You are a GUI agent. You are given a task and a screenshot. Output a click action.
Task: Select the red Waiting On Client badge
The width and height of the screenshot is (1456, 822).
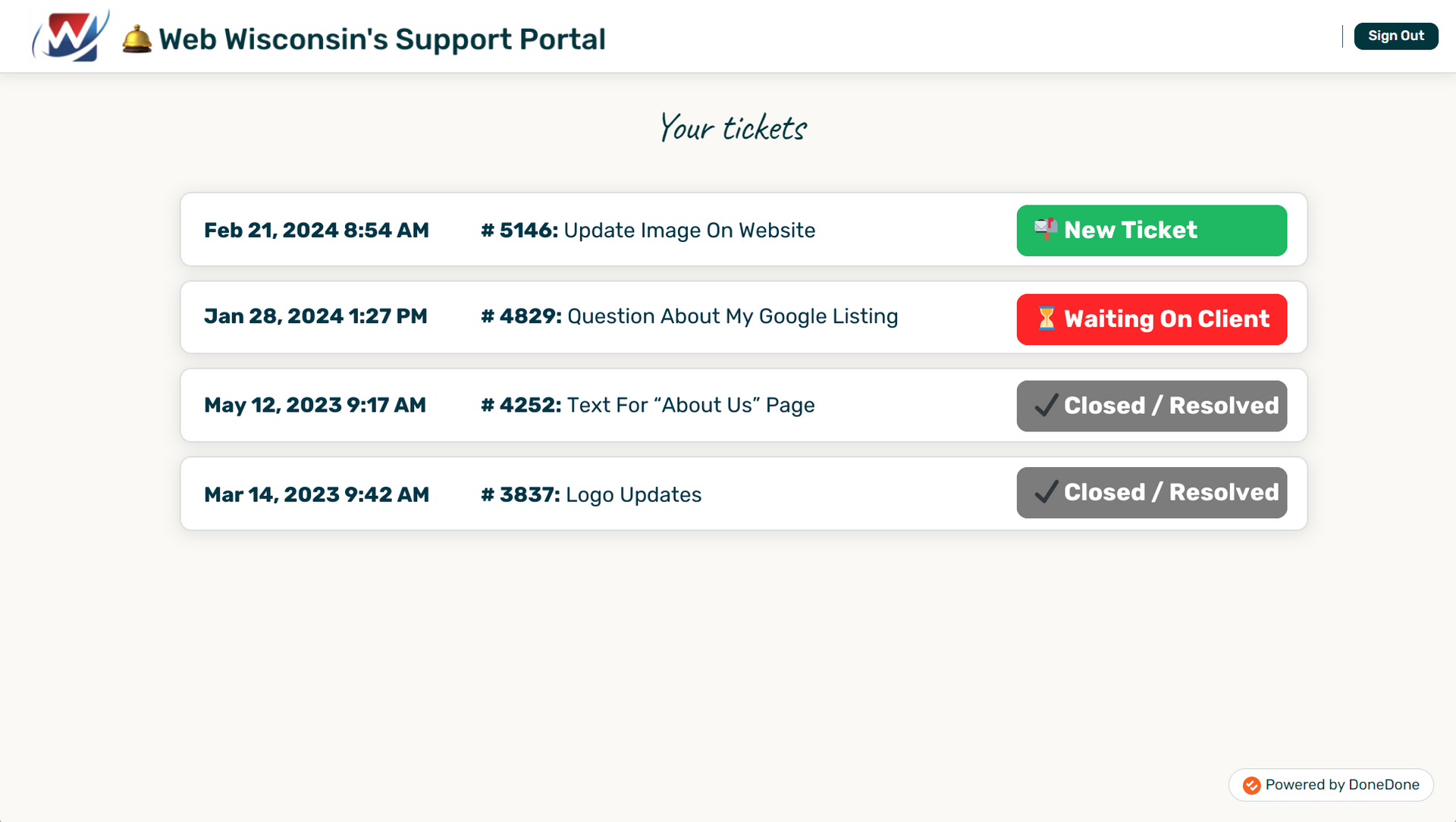click(x=1151, y=319)
